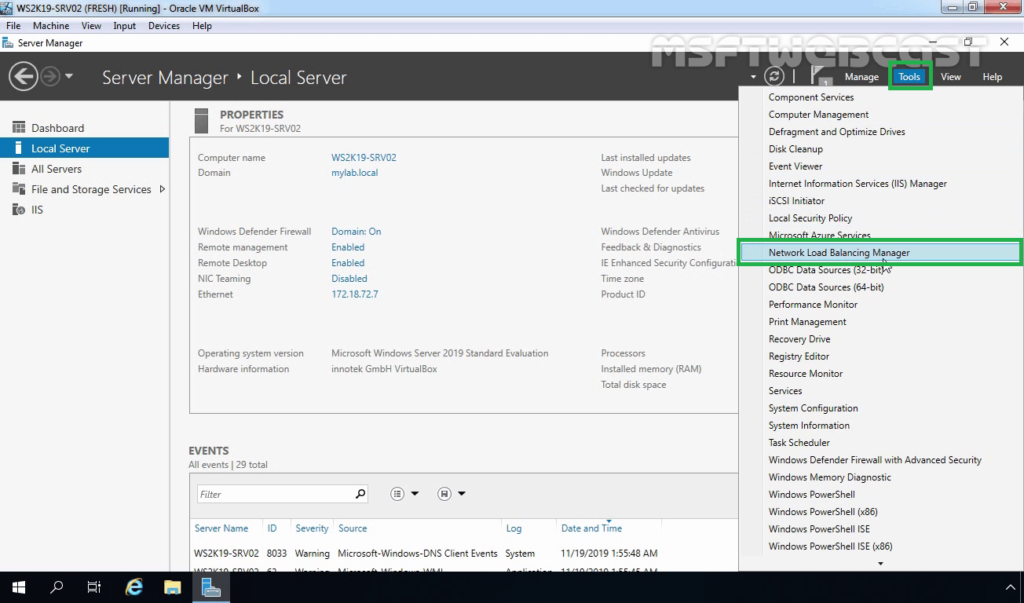Open Network Load Balancing Manager

pos(880,252)
